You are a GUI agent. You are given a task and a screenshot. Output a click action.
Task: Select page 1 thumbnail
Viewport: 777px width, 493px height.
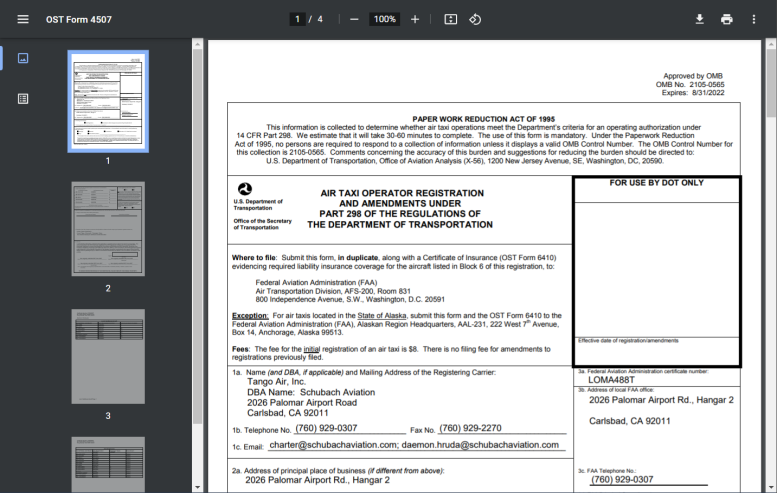(x=108, y=101)
